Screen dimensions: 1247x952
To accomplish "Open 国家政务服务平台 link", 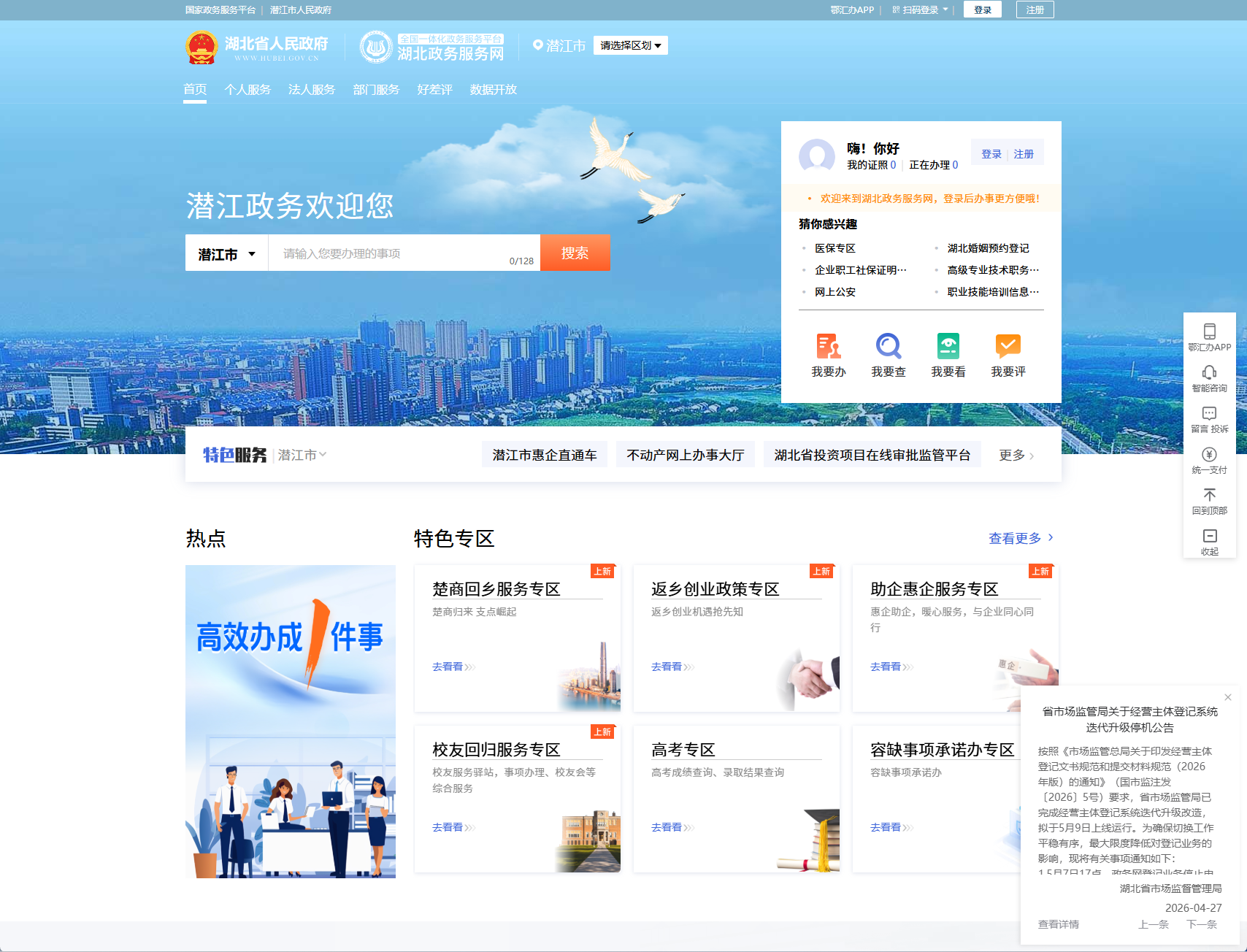I will pyautogui.click(x=220, y=10).
